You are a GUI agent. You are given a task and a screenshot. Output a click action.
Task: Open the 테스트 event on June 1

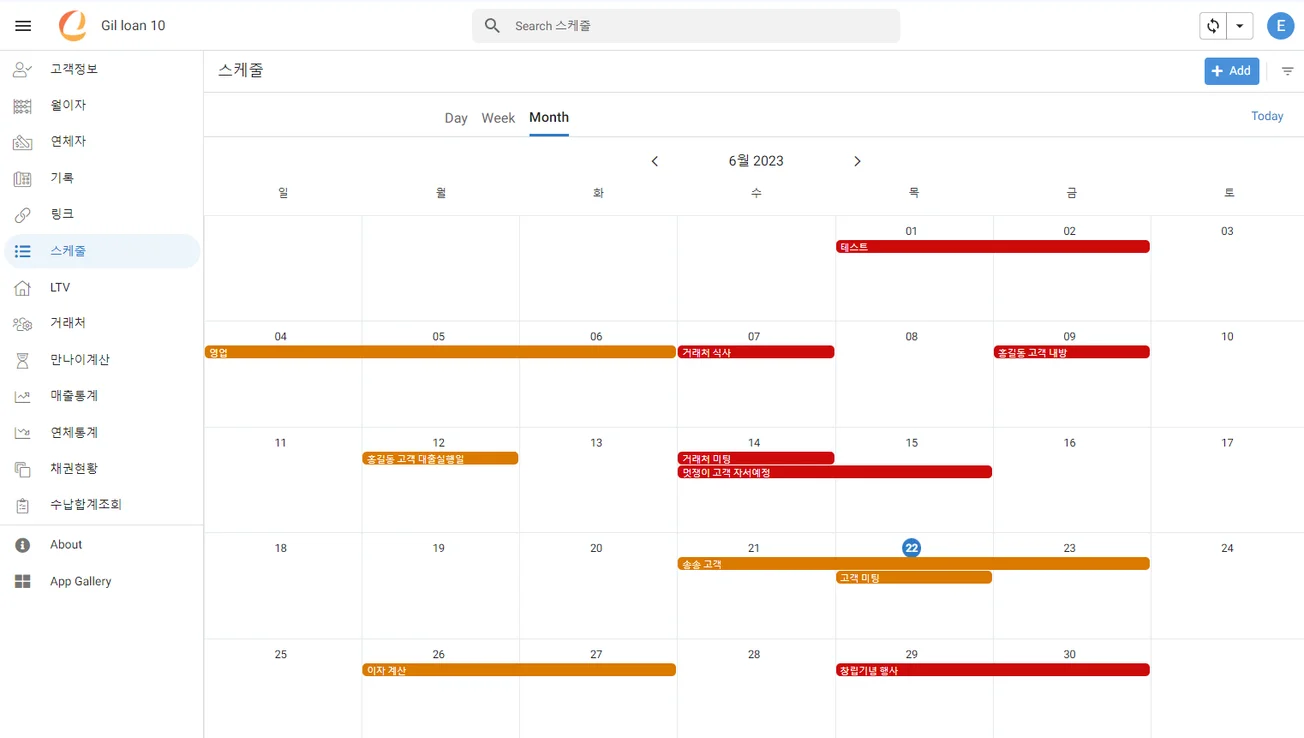point(993,247)
